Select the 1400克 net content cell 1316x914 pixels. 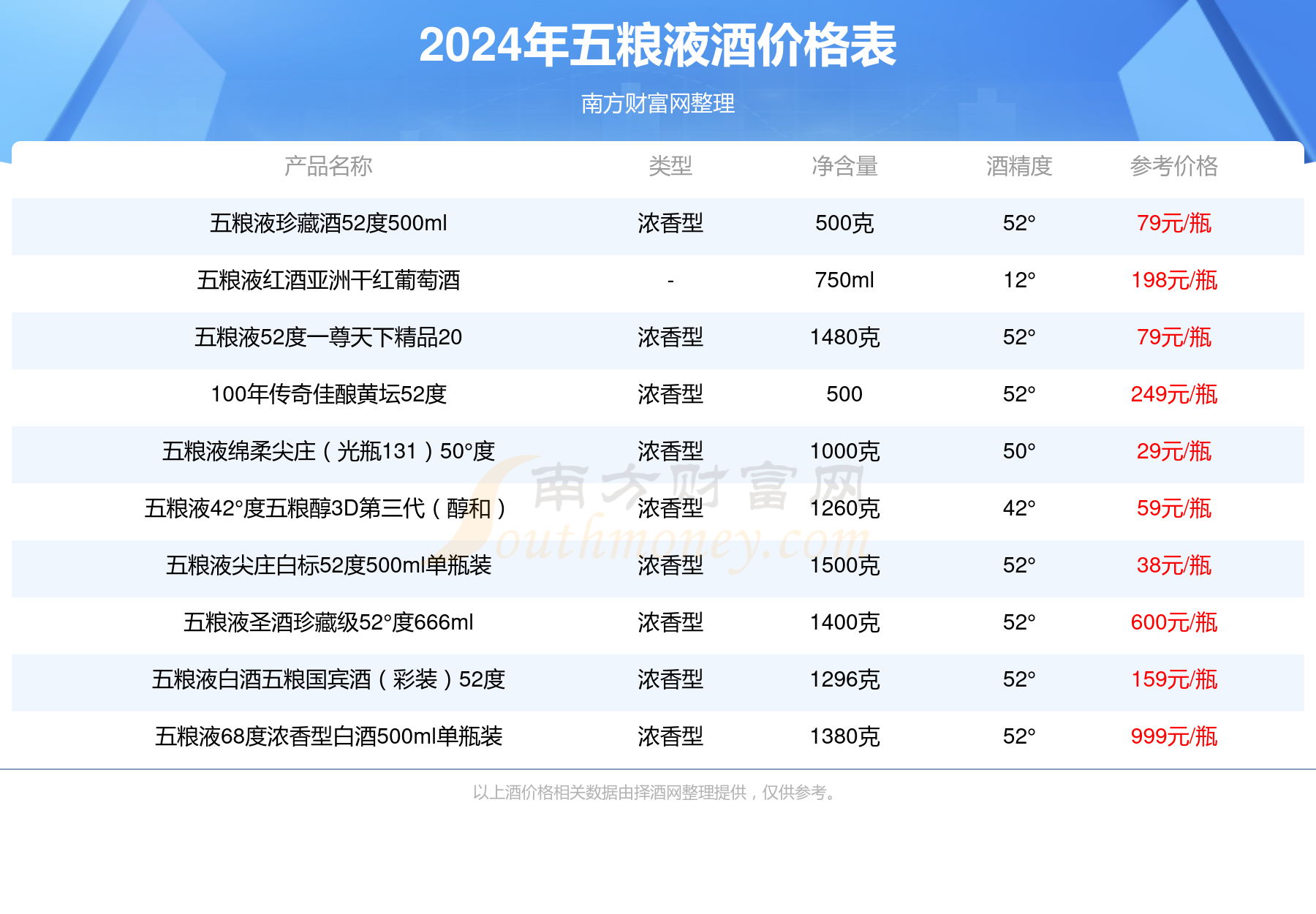[x=844, y=622]
